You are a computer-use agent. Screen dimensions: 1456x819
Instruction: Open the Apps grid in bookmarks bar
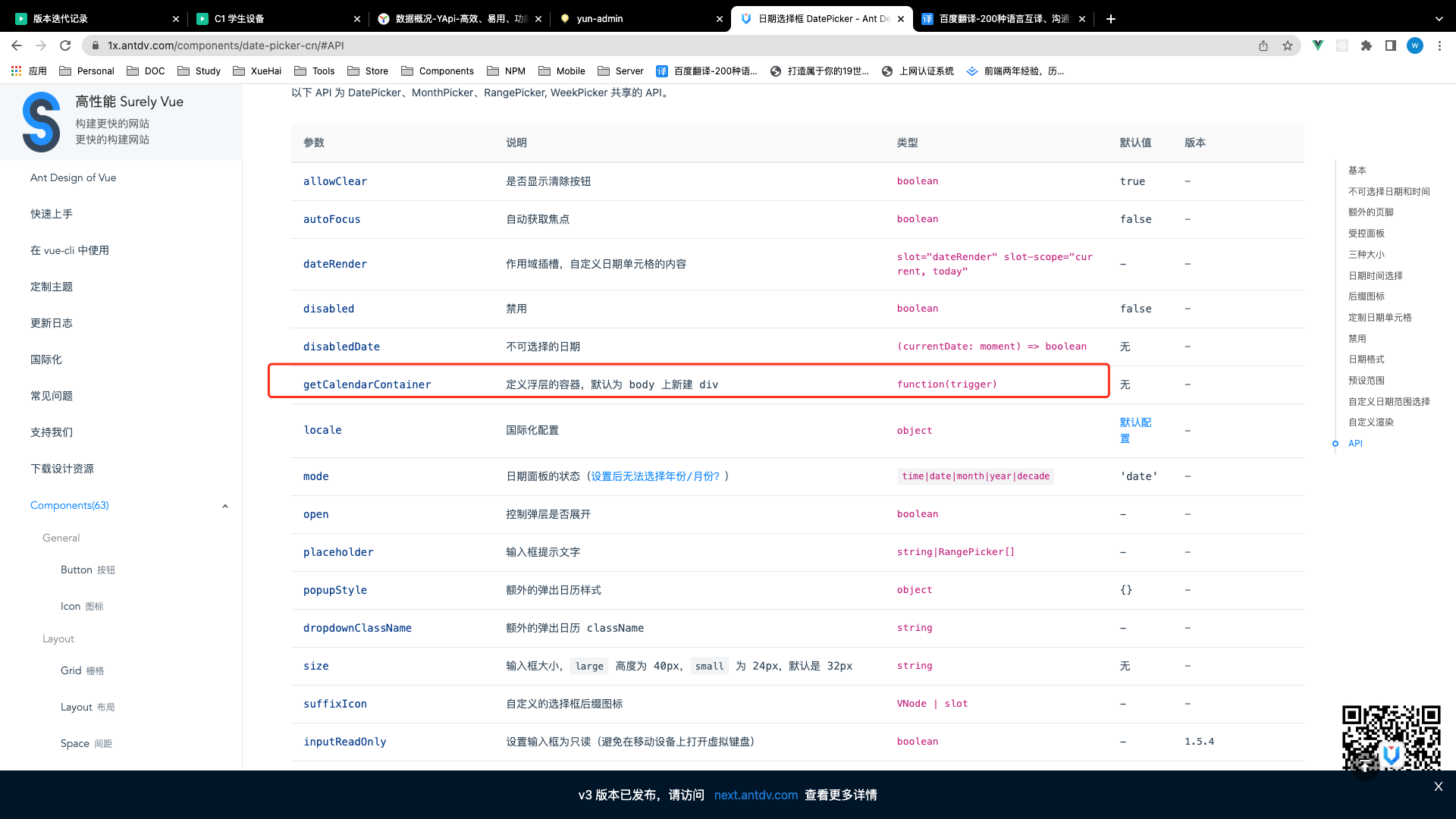coord(17,71)
